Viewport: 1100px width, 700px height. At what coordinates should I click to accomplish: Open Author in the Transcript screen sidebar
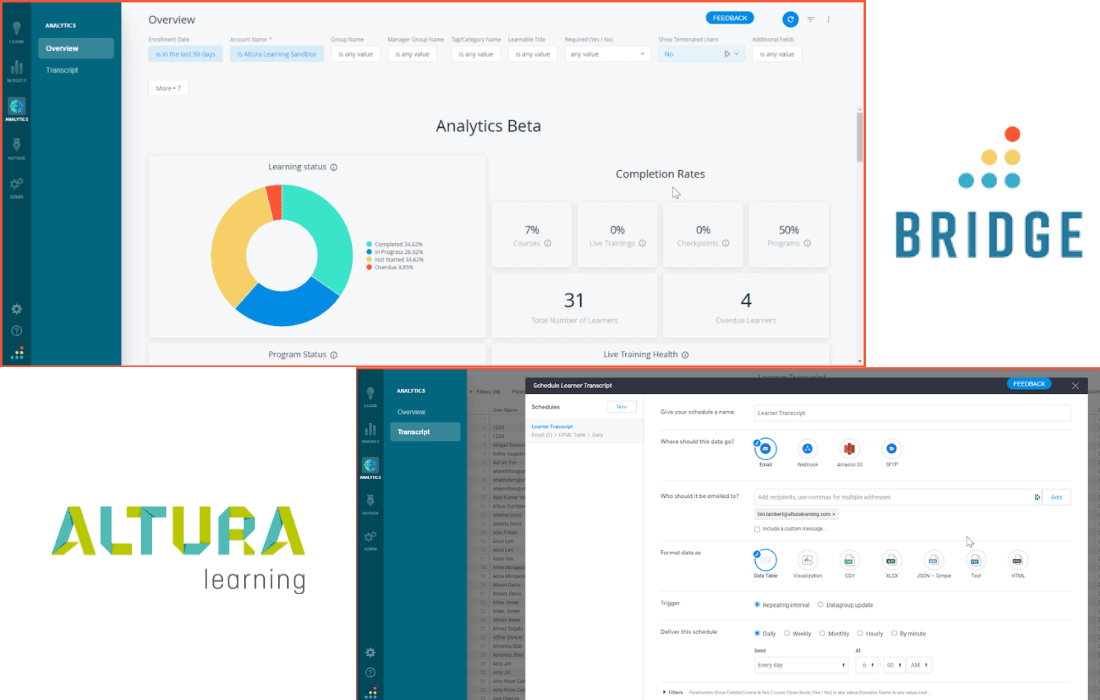click(x=370, y=504)
